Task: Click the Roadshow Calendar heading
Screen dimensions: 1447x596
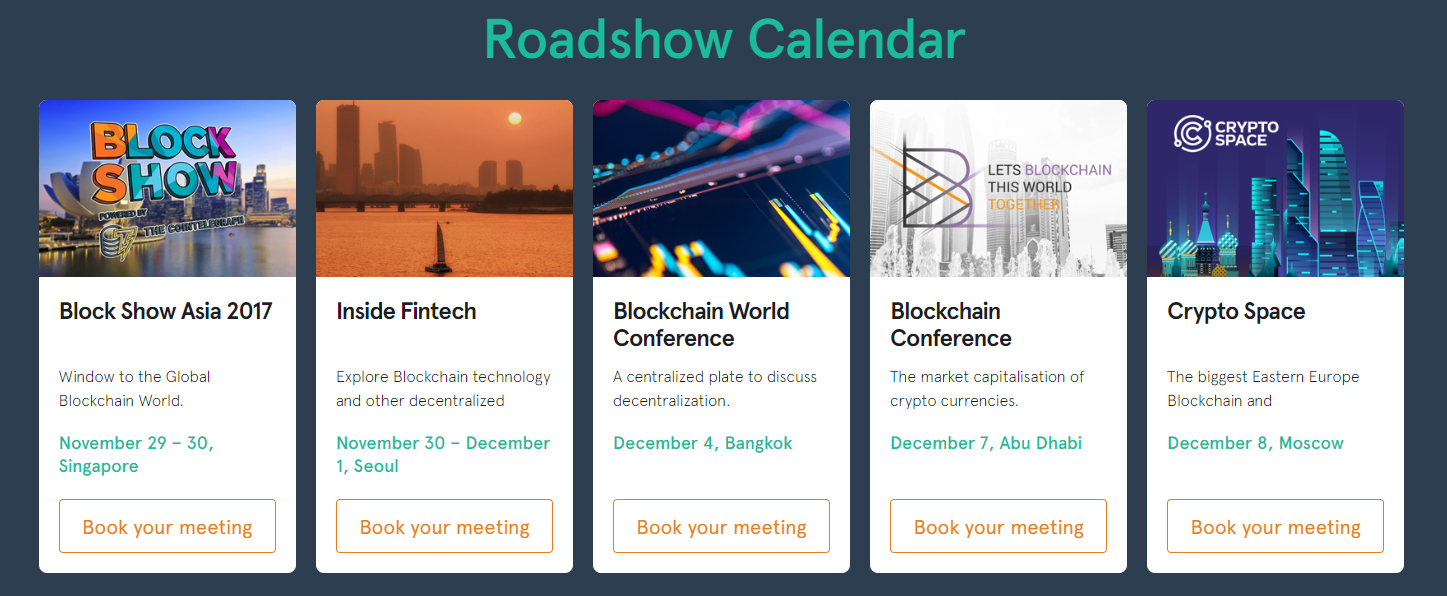Action: pyautogui.click(x=724, y=39)
